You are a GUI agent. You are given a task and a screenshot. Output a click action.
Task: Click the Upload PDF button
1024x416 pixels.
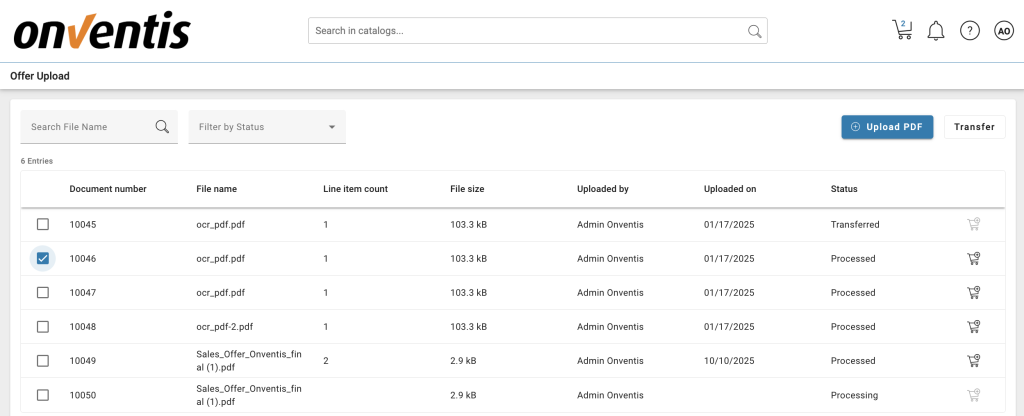pos(887,127)
